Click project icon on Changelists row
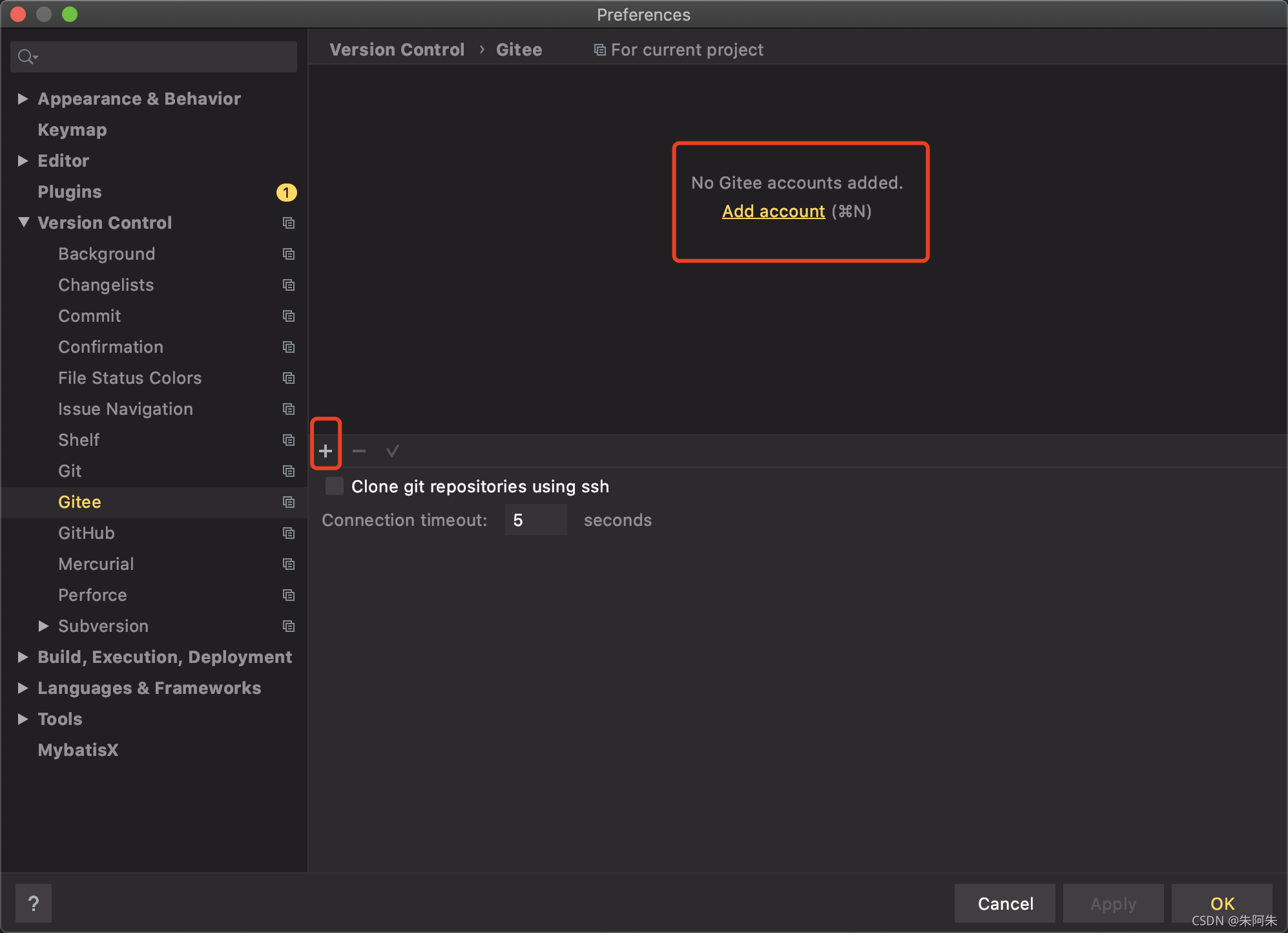The image size is (1288, 933). click(x=289, y=285)
